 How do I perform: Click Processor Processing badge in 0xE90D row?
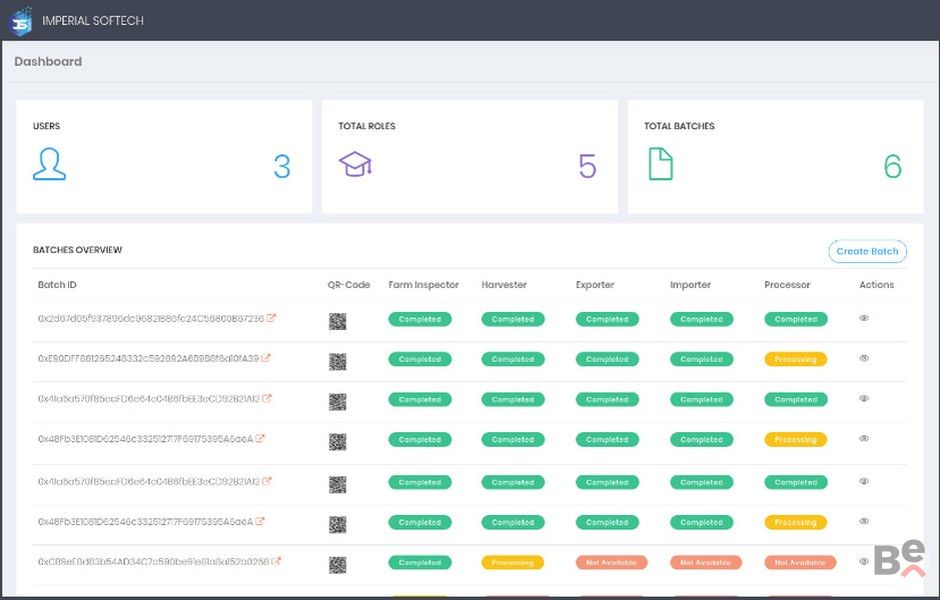(796, 360)
